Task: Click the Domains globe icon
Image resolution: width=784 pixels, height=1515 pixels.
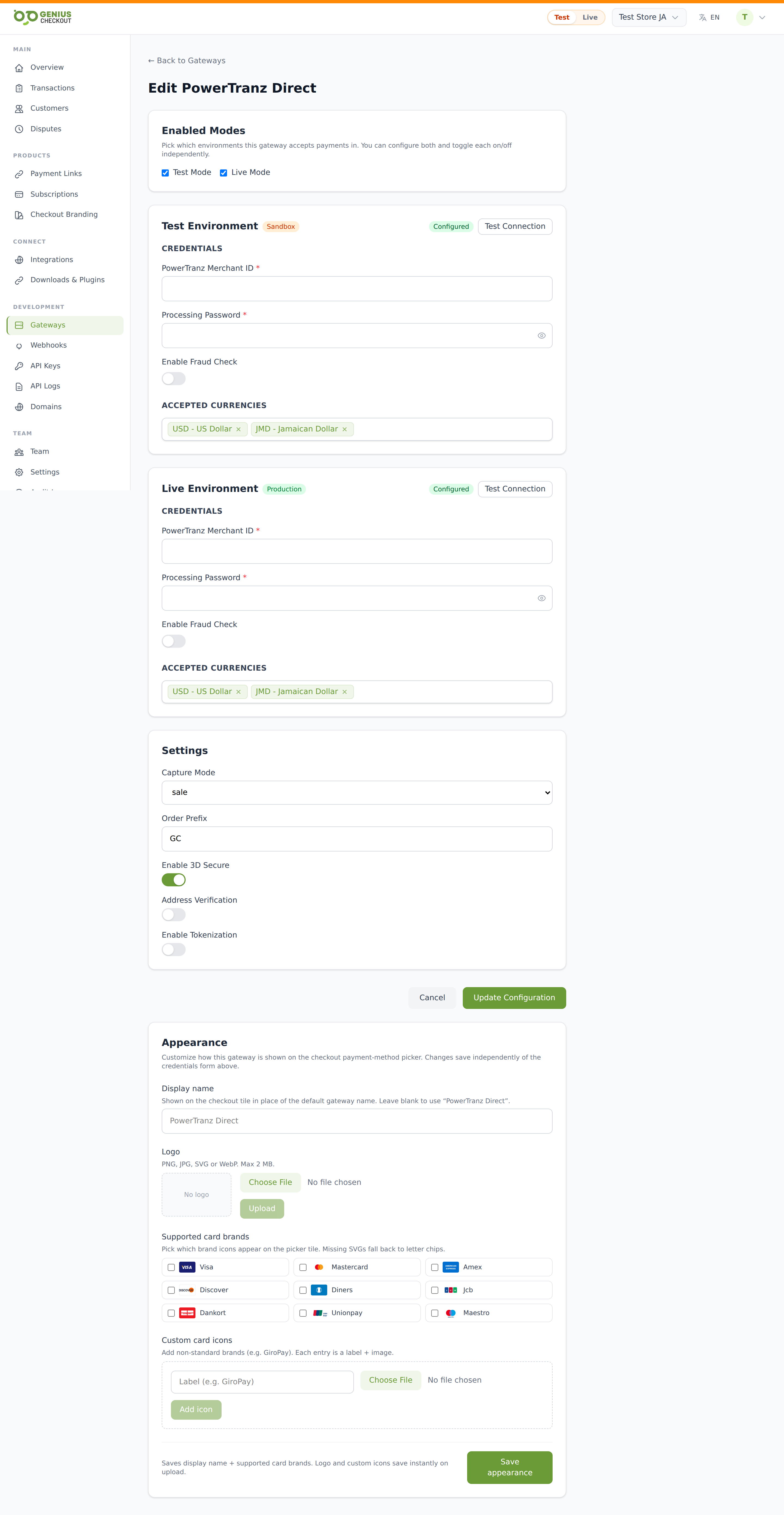Action: click(19, 407)
